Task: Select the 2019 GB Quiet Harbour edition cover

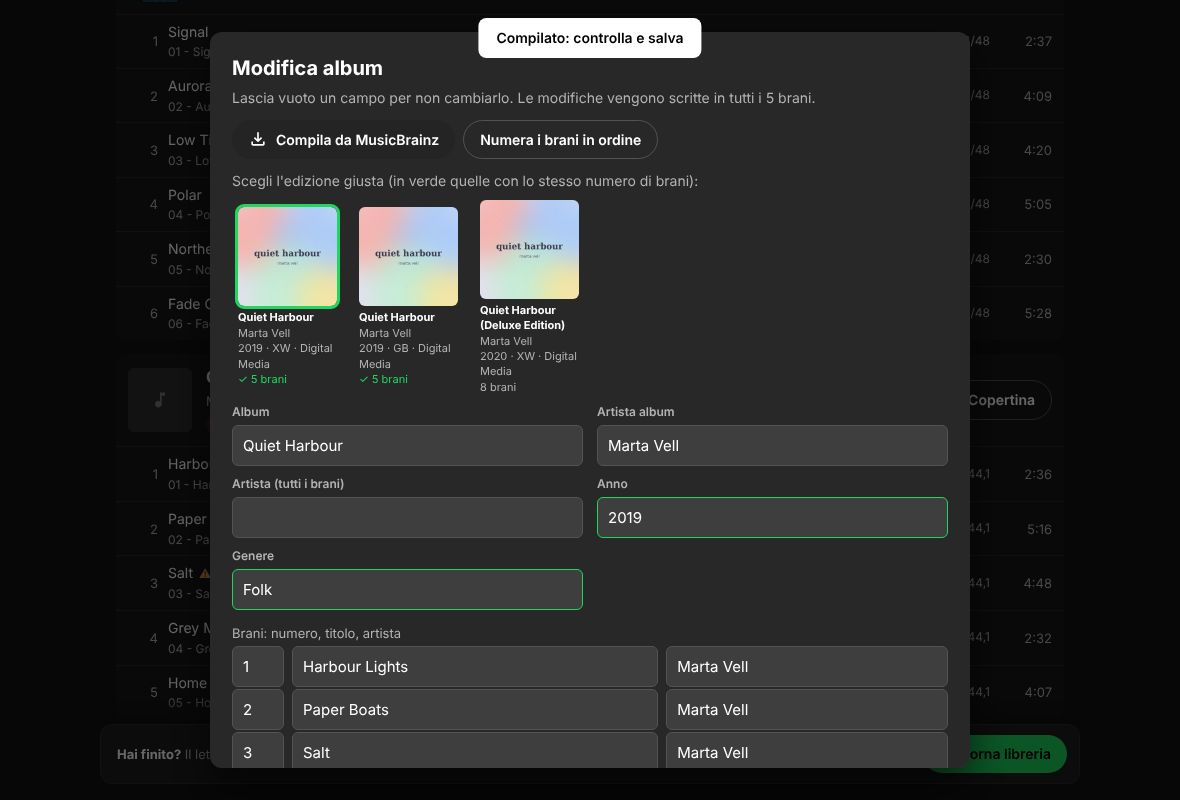Action: click(x=409, y=257)
